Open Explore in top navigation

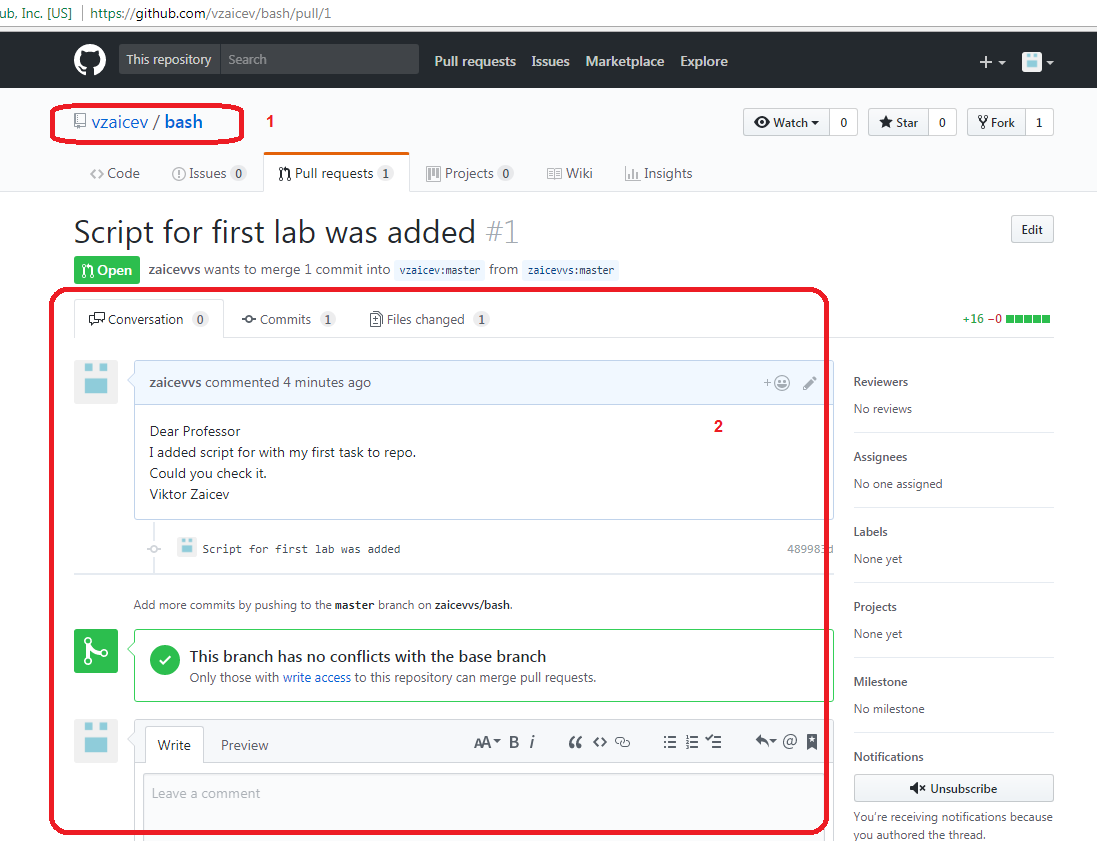704,62
